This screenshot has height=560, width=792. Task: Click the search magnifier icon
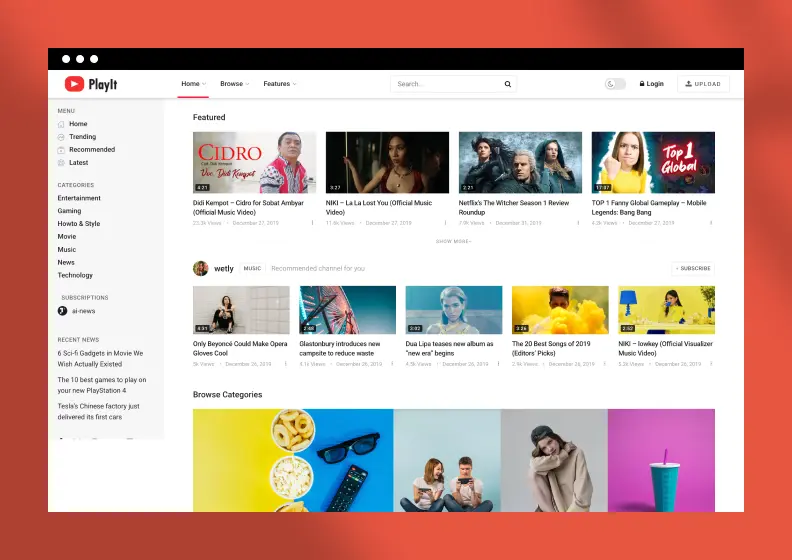[508, 84]
